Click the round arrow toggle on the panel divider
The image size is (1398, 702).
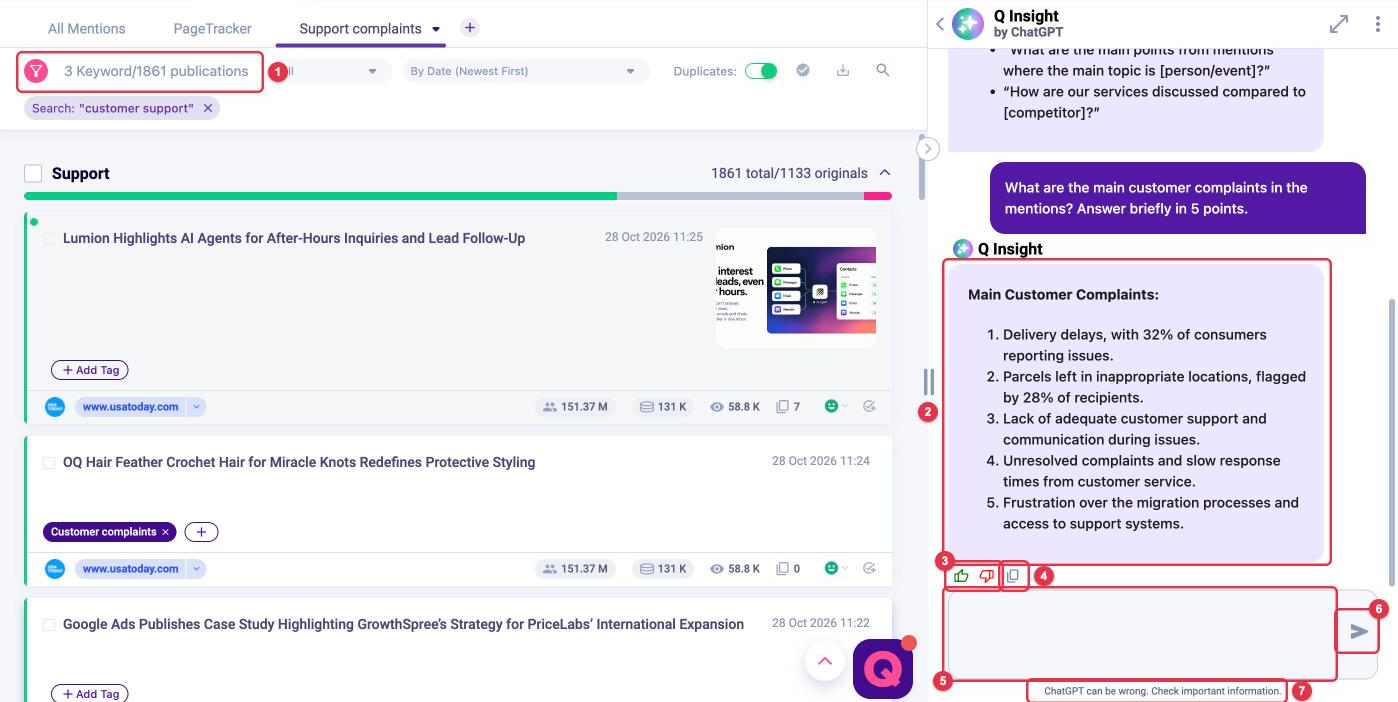(x=928, y=148)
